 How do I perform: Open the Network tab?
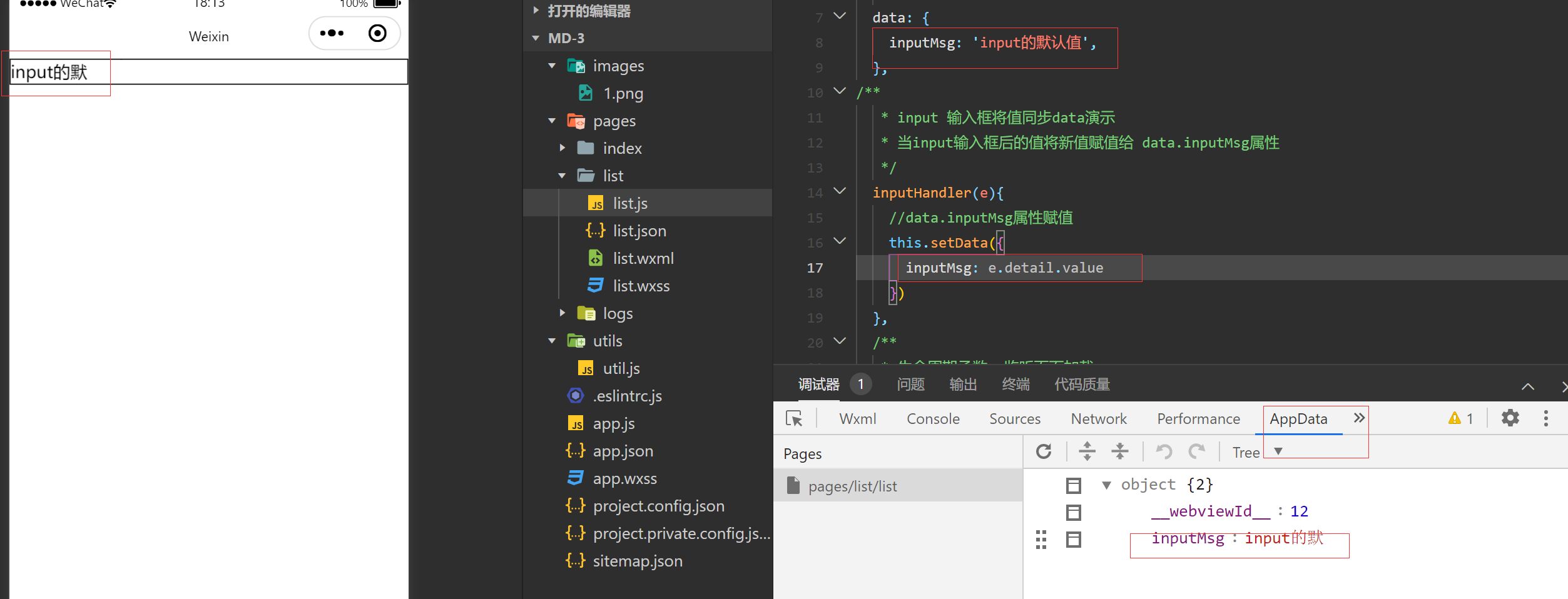tap(1098, 419)
